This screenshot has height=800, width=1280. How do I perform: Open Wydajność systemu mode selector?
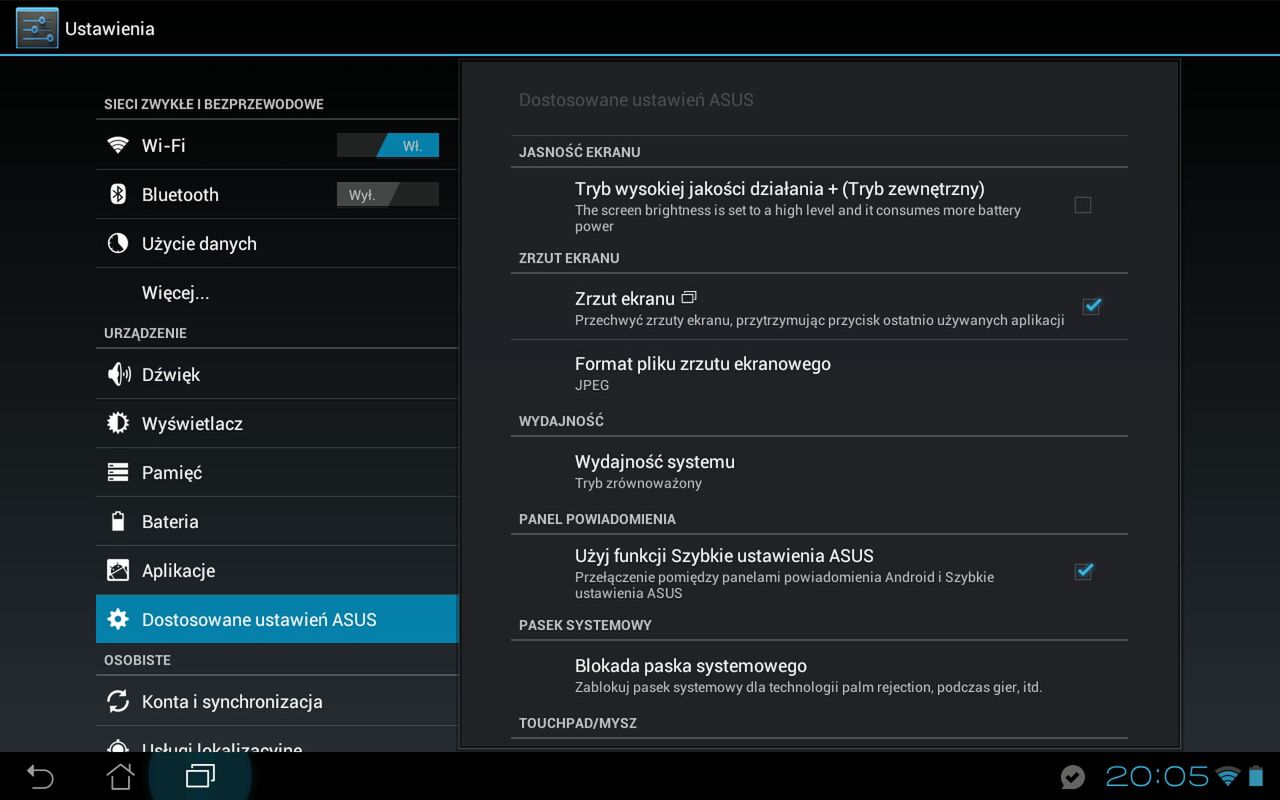[x=655, y=470]
